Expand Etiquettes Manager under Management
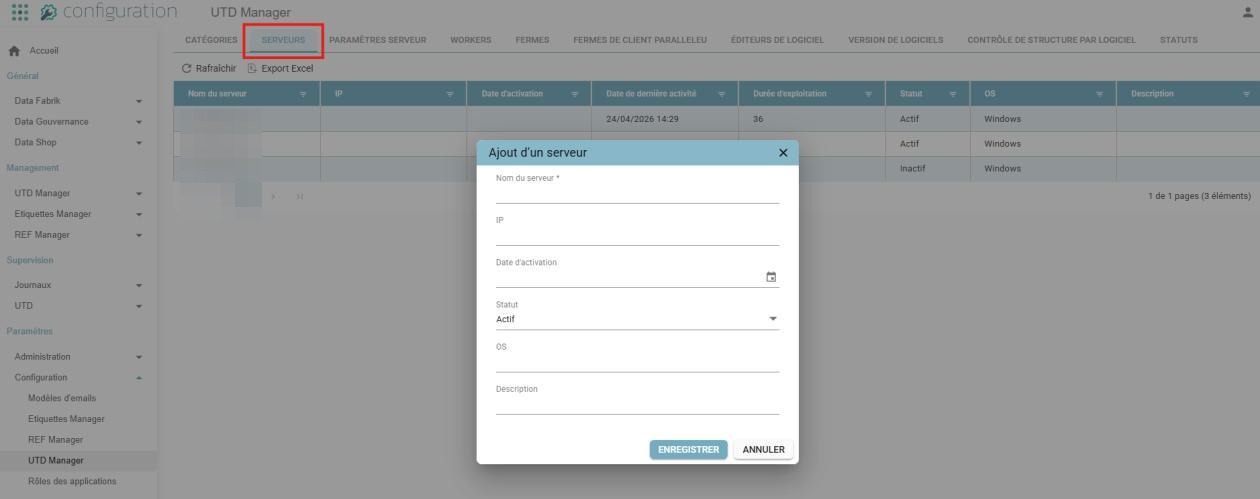Screen dimensions: 1260x499 (139, 215)
